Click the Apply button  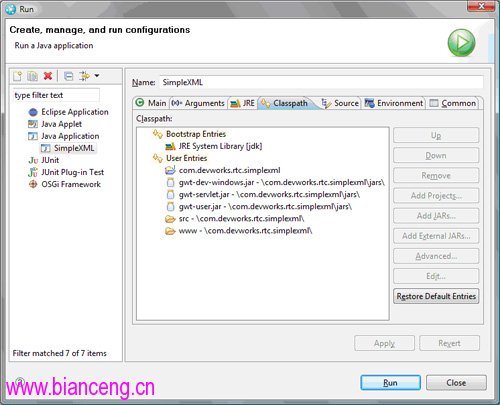(x=384, y=343)
